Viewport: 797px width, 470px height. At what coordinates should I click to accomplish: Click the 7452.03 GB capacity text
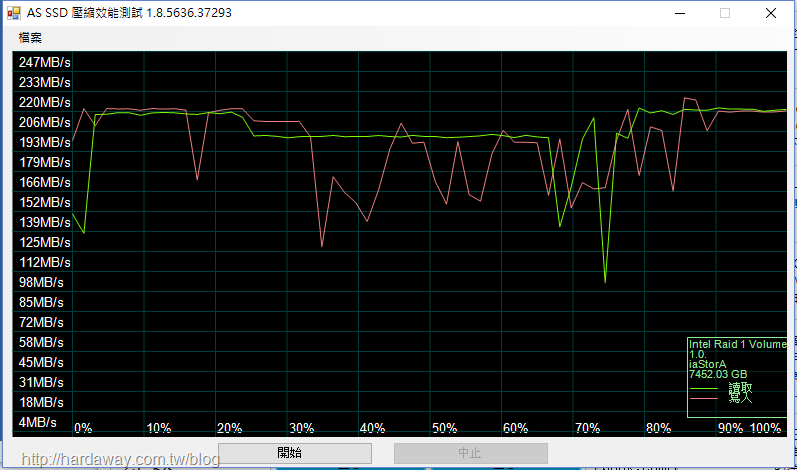tap(718, 374)
